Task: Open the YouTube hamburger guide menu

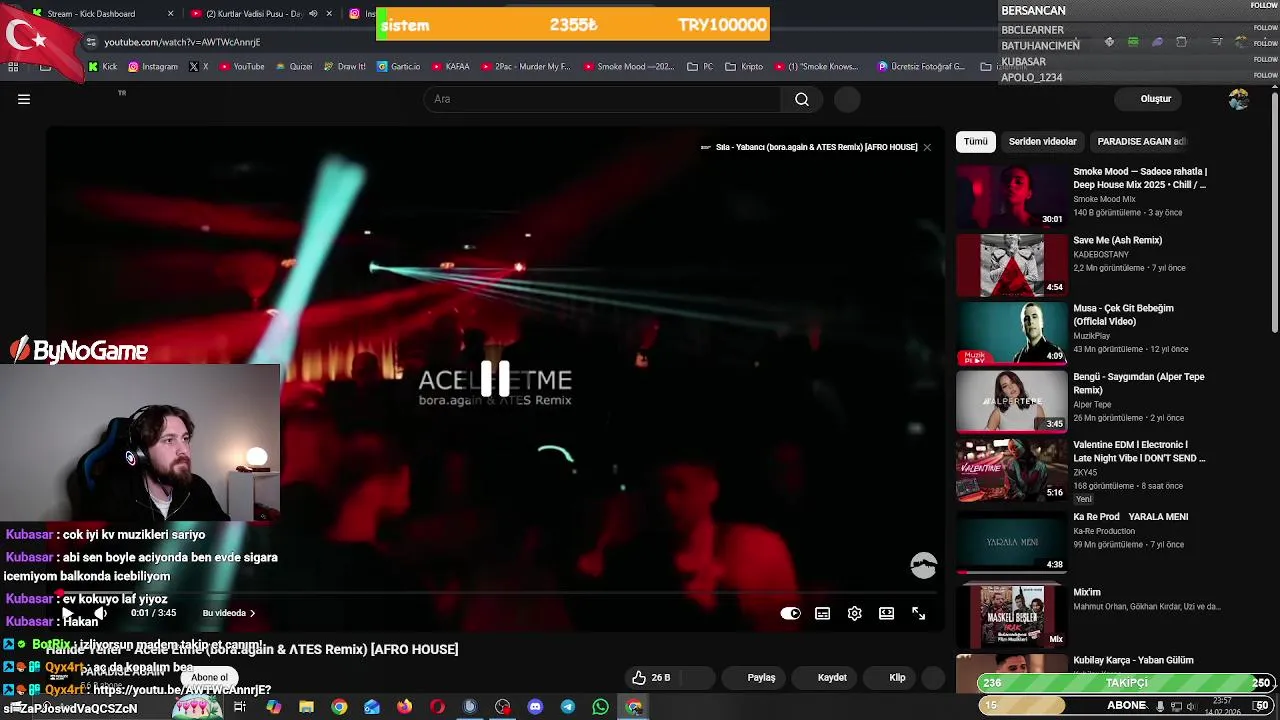Action: (x=24, y=99)
